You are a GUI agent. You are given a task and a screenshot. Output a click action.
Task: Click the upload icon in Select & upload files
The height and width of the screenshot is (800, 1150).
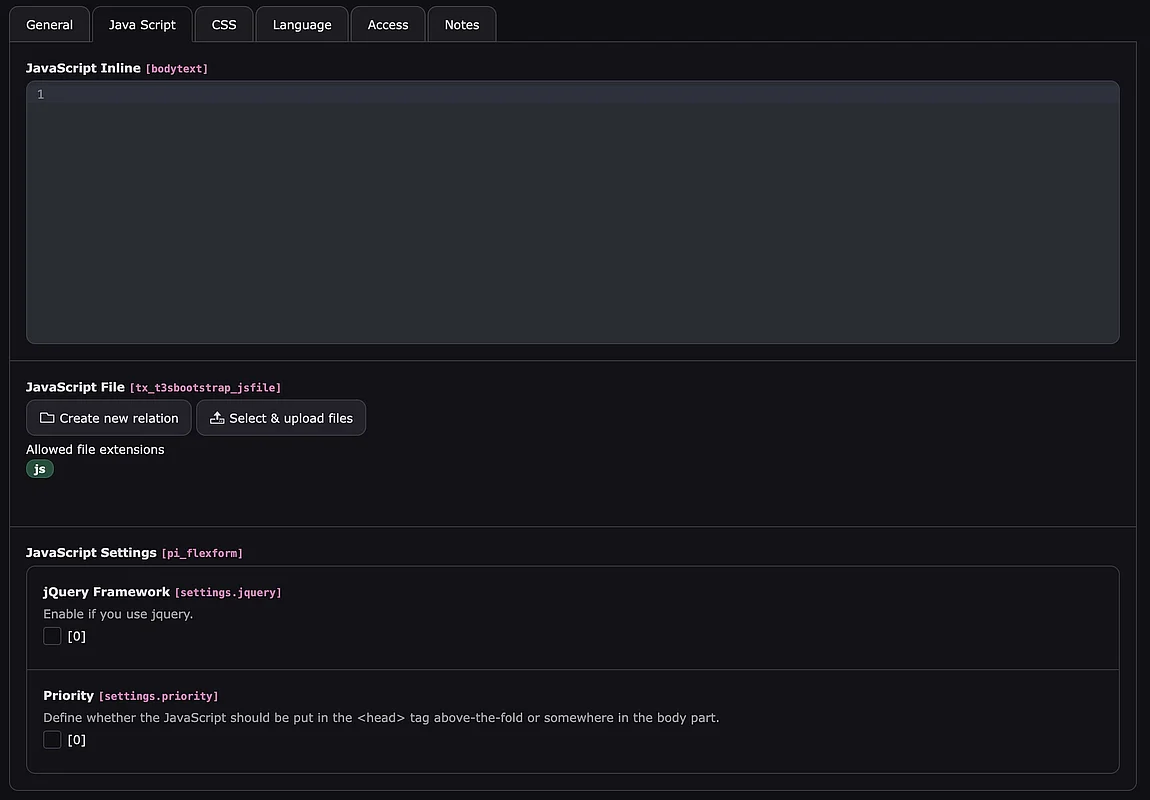pyautogui.click(x=216, y=418)
